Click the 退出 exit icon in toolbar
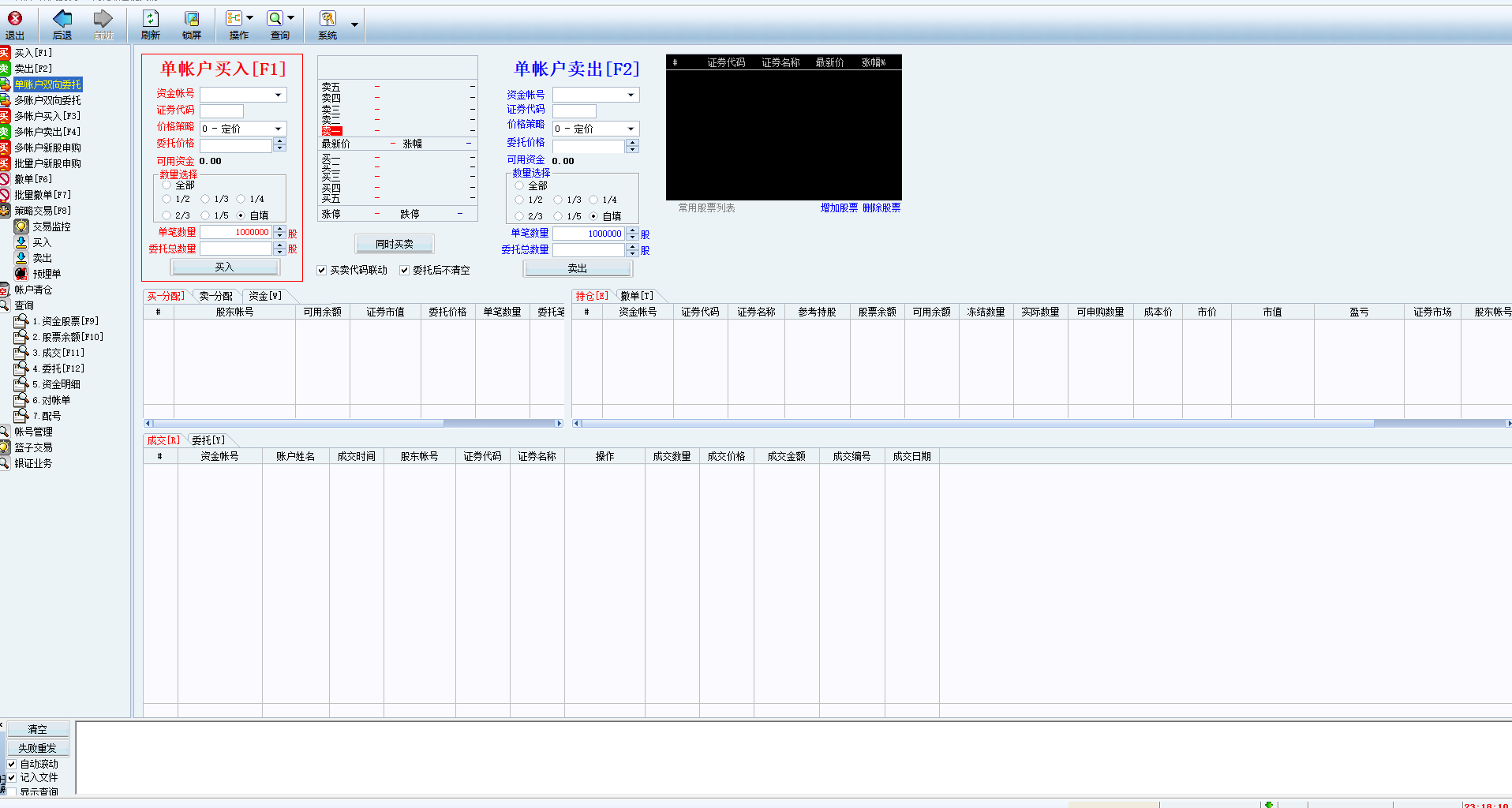Screen dimensions: 1512x808 click(x=14, y=19)
